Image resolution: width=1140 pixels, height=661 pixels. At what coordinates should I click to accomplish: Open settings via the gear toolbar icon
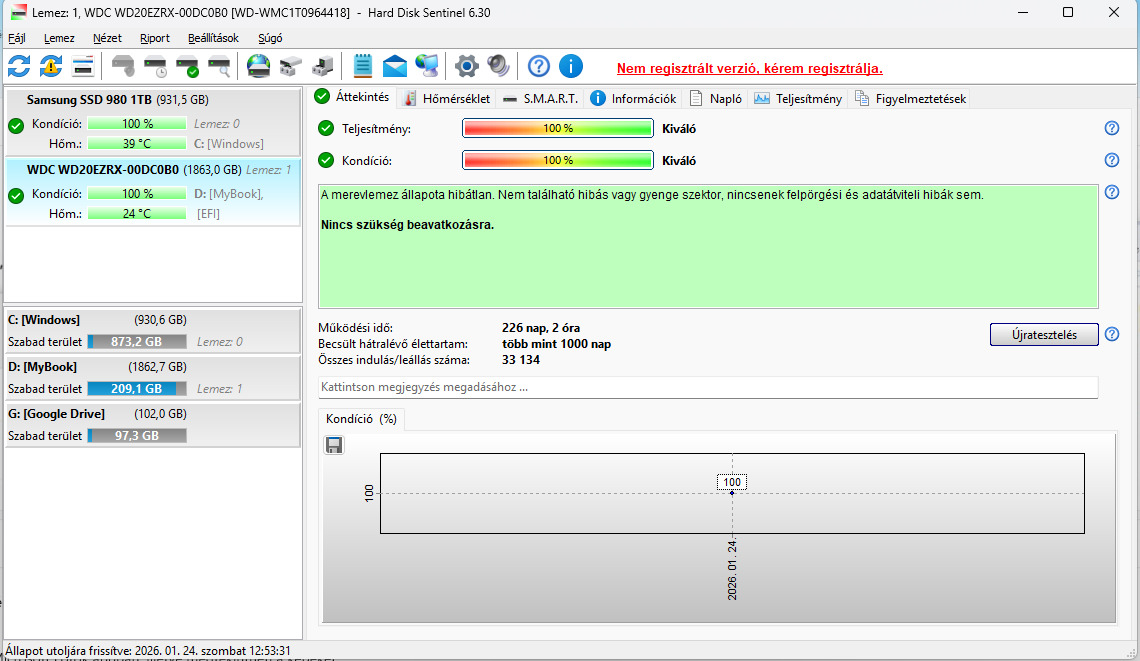click(x=466, y=66)
